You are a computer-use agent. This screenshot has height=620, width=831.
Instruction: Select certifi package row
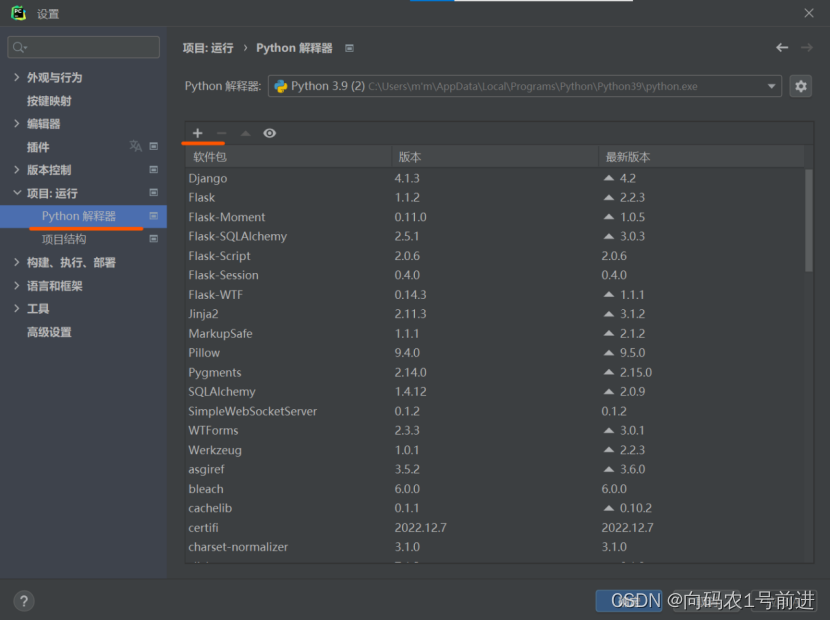(495, 528)
